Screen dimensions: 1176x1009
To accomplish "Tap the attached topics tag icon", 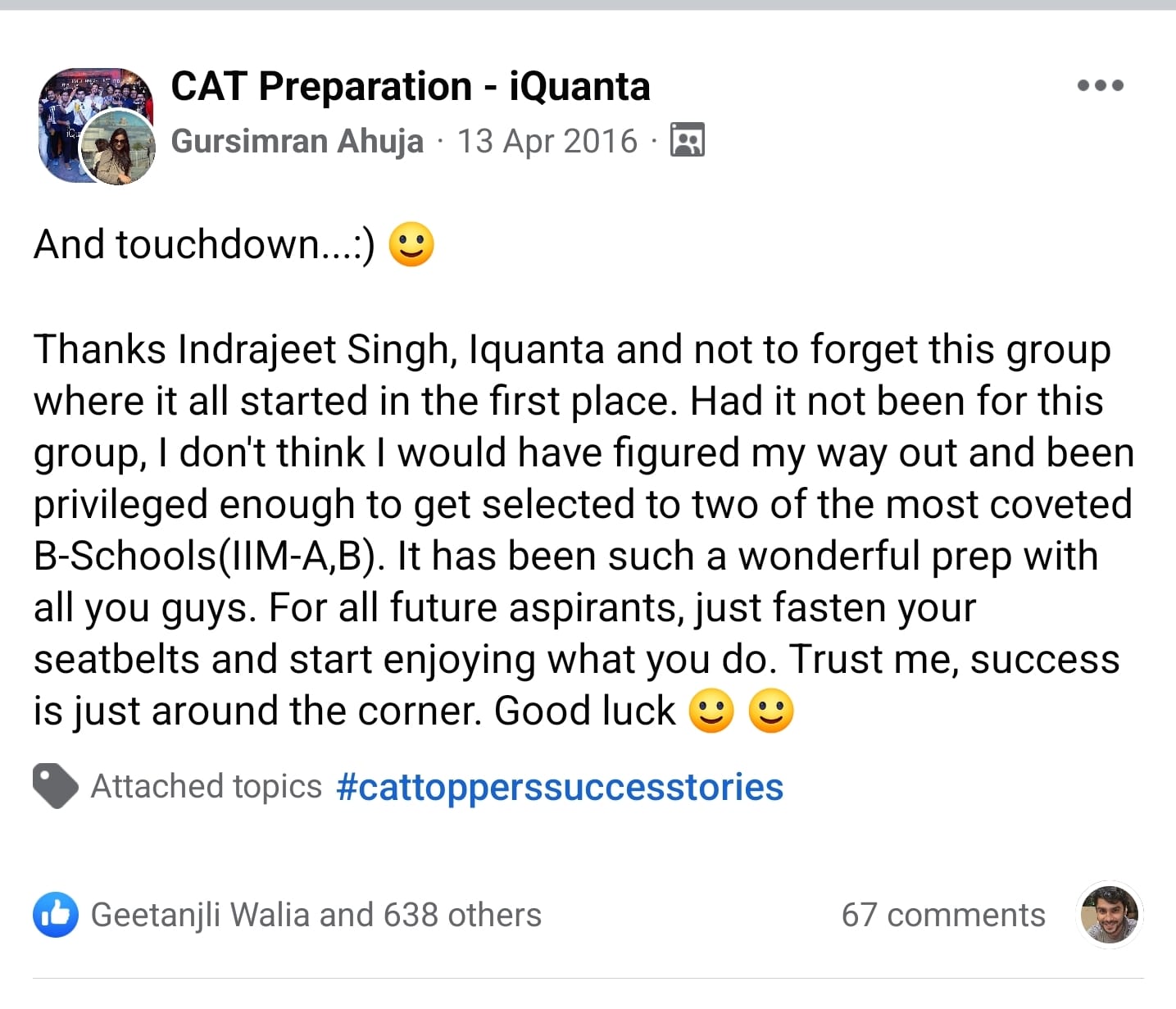I will [56, 786].
